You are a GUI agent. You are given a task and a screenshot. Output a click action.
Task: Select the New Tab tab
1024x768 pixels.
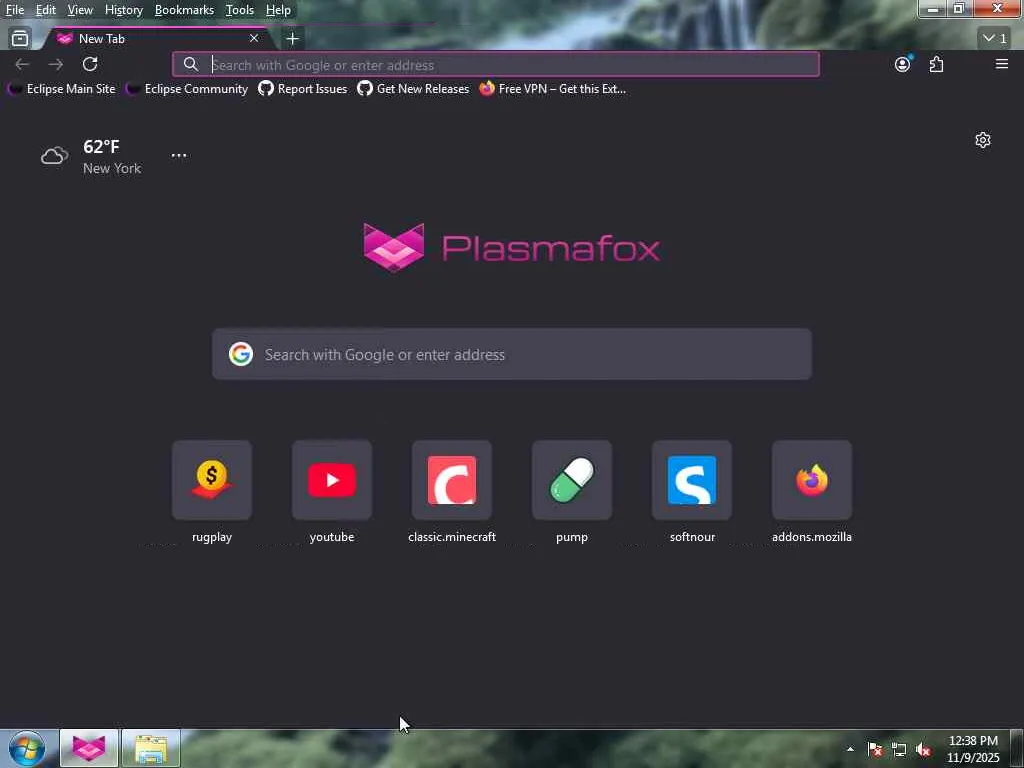[157, 39]
